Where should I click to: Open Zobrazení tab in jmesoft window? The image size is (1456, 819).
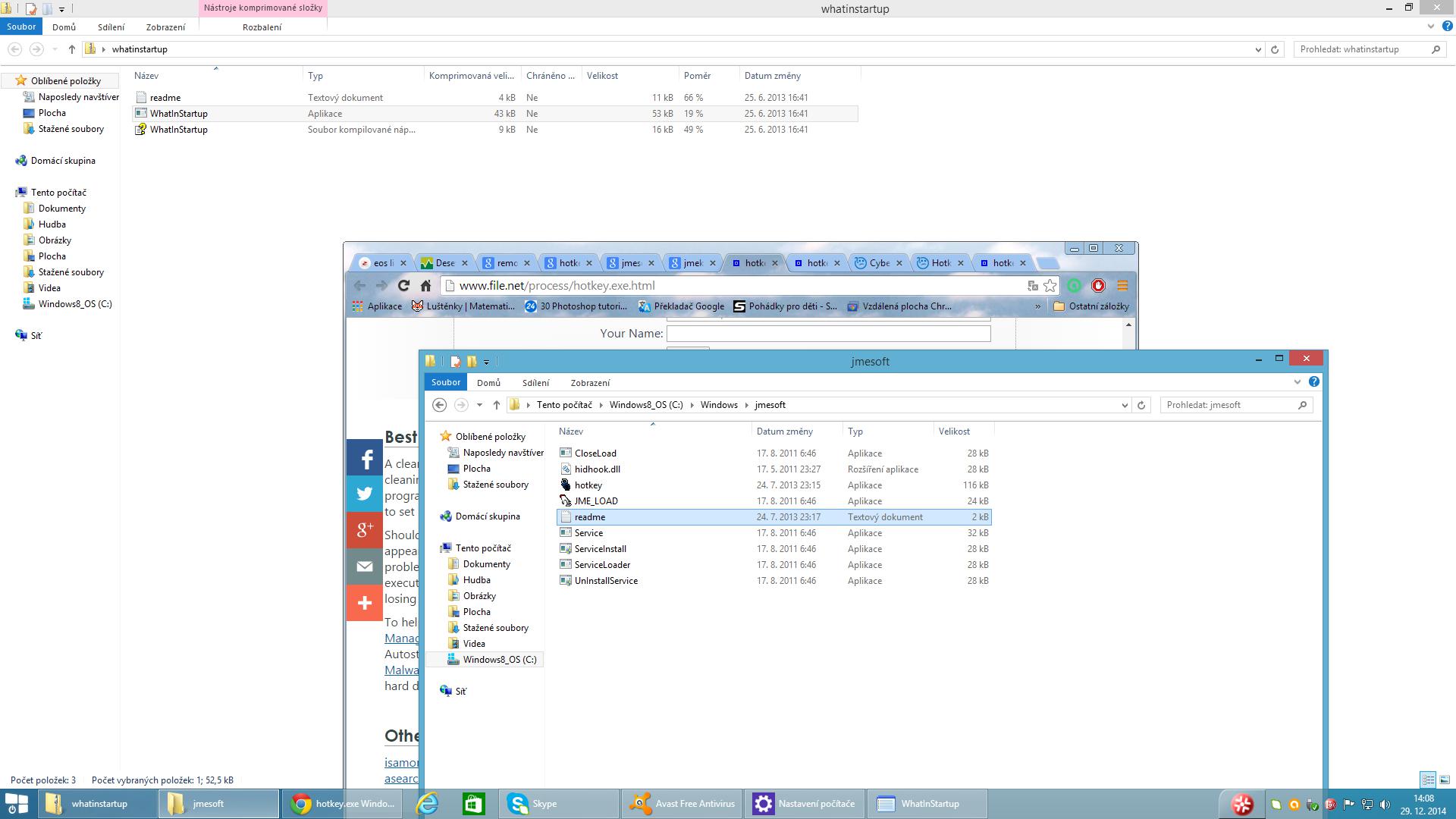pyautogui.click(x=589, y=383)
